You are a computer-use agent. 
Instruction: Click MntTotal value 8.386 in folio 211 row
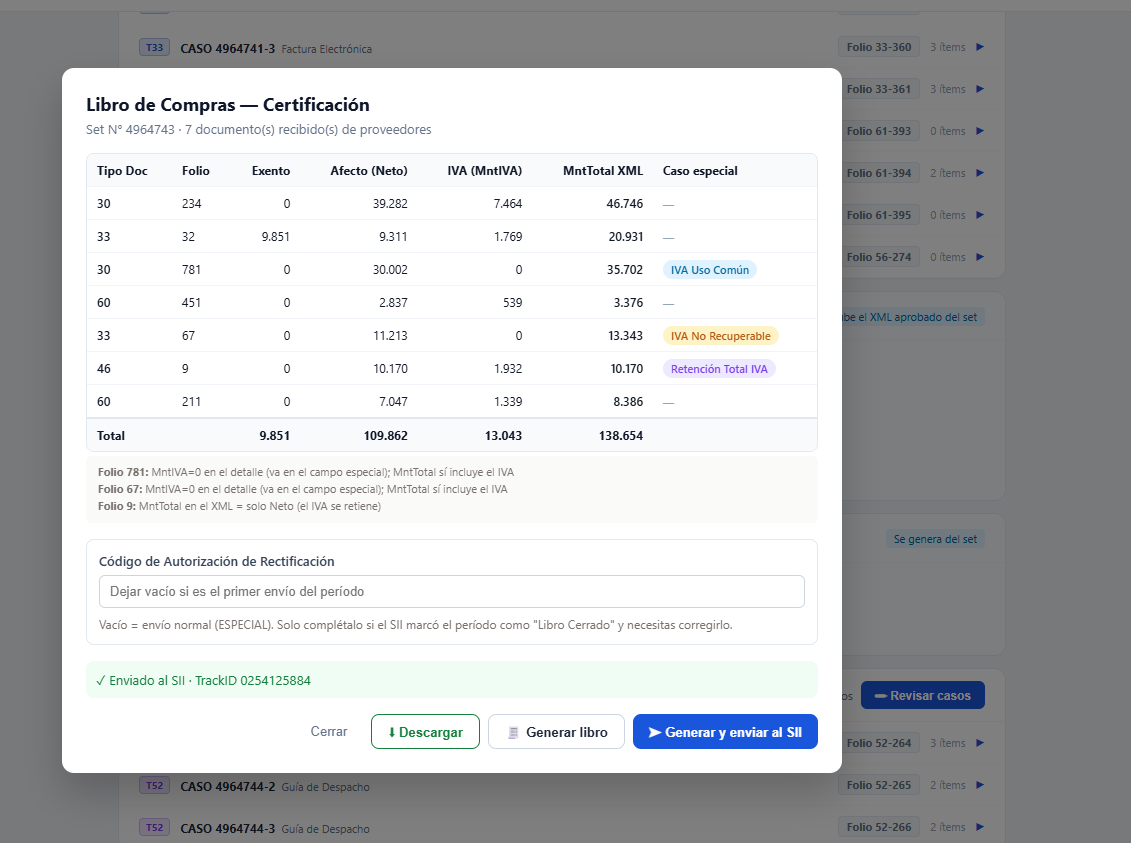click(628, 402)
